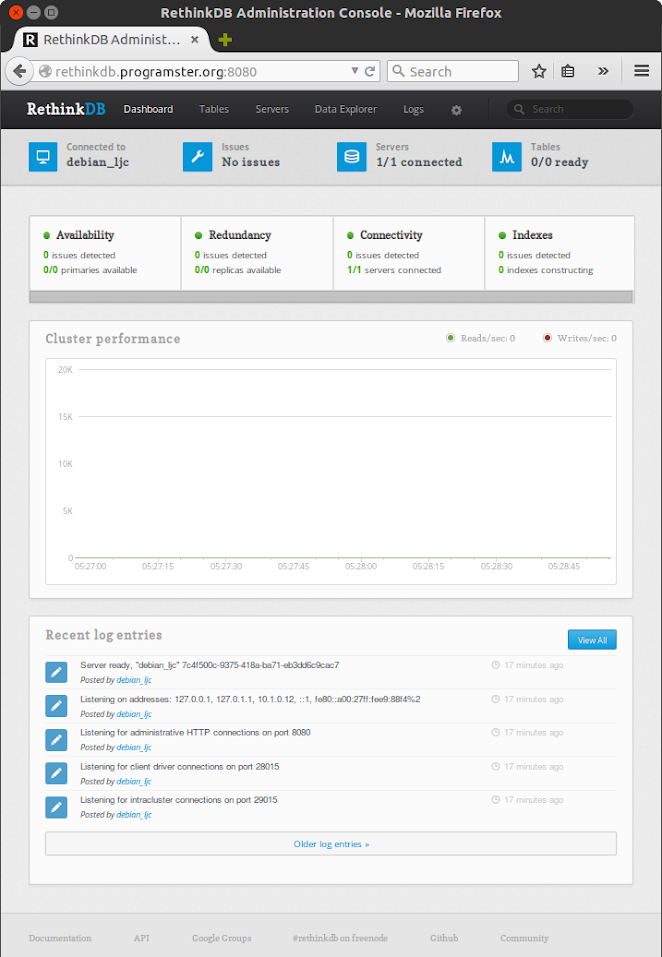Click the Older log entries link
Screen dimensions: 662x957
pos(331,844)
